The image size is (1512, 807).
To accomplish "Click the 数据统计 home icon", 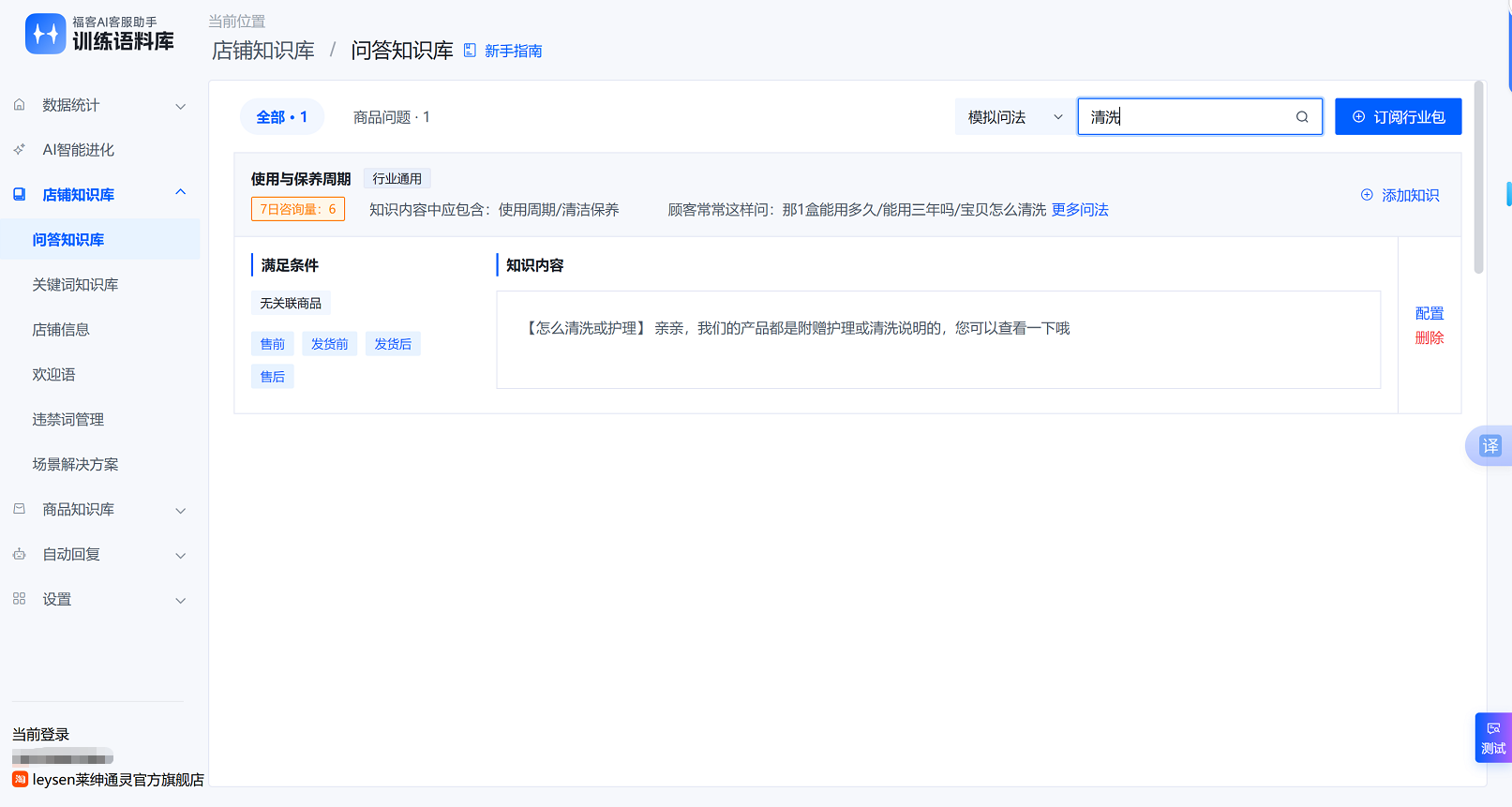I will pyautogui.click(x=20, y=105).
